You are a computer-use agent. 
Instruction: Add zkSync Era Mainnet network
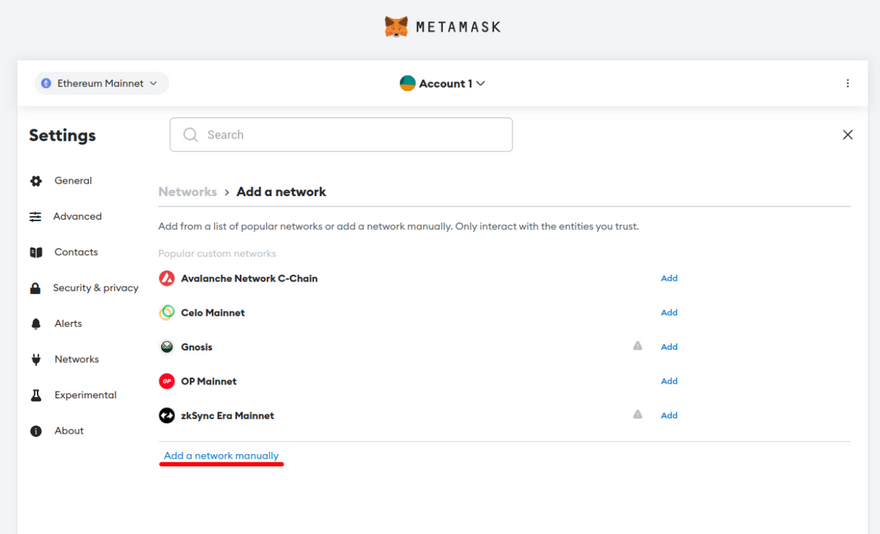[x=669, y=415]
